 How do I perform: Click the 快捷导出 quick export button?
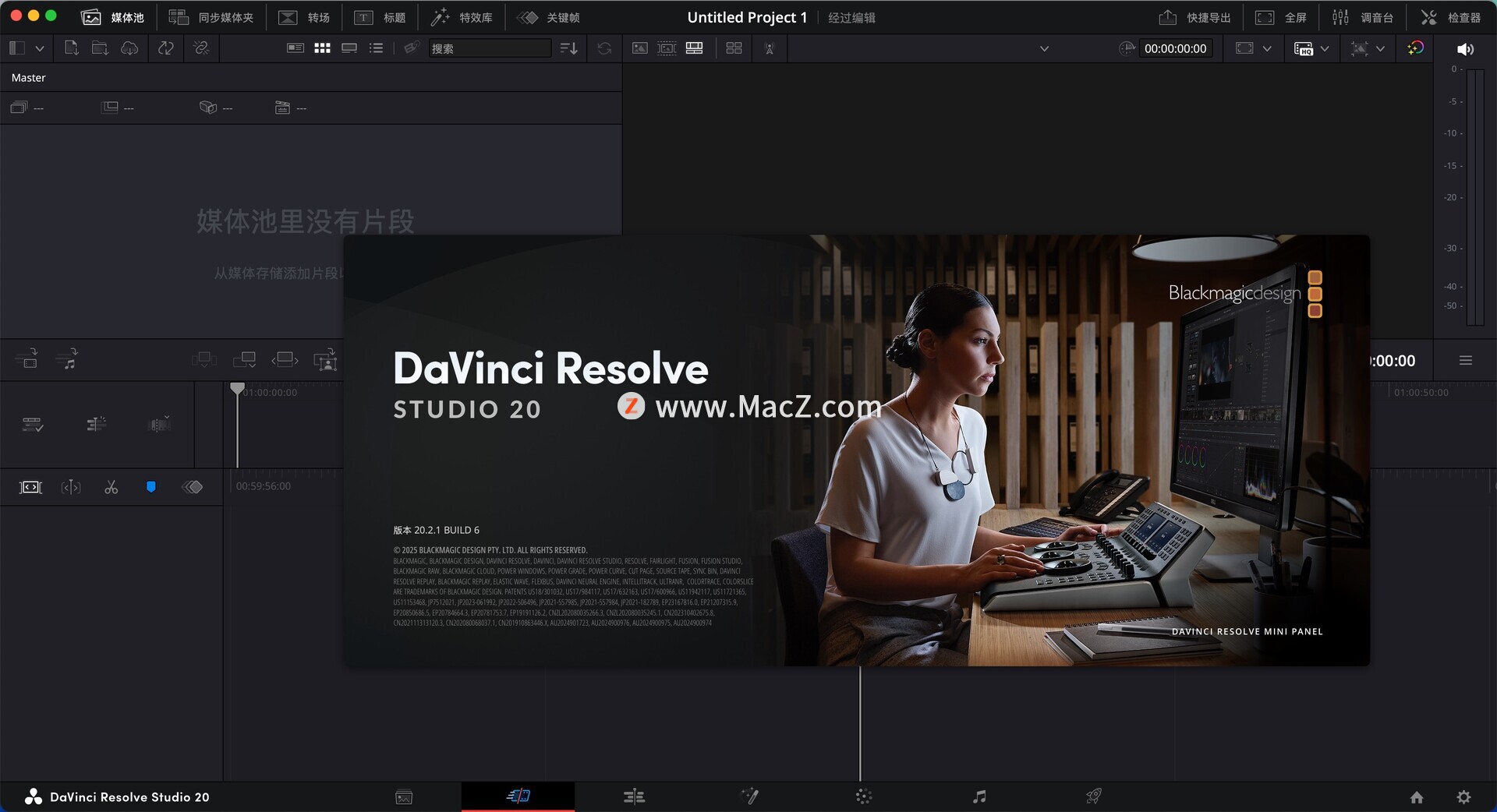pos(1194,17)
